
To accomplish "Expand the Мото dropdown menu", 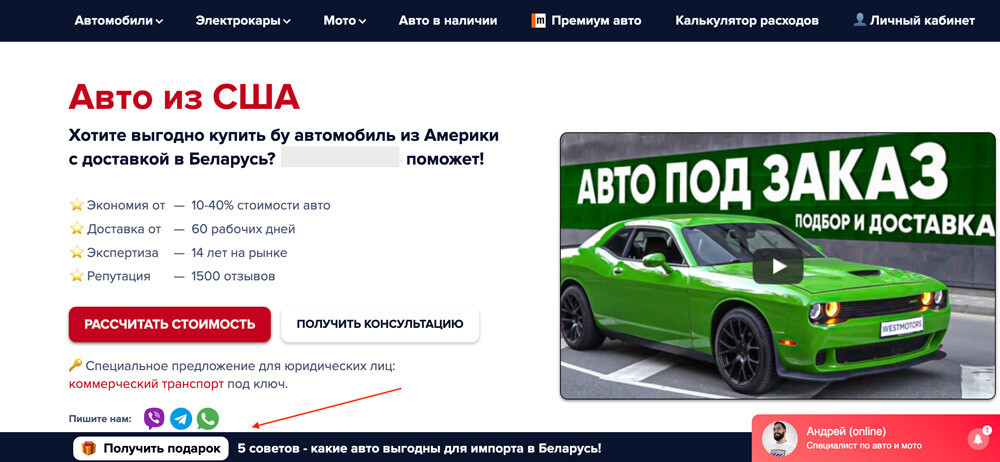I will (344, 20).
